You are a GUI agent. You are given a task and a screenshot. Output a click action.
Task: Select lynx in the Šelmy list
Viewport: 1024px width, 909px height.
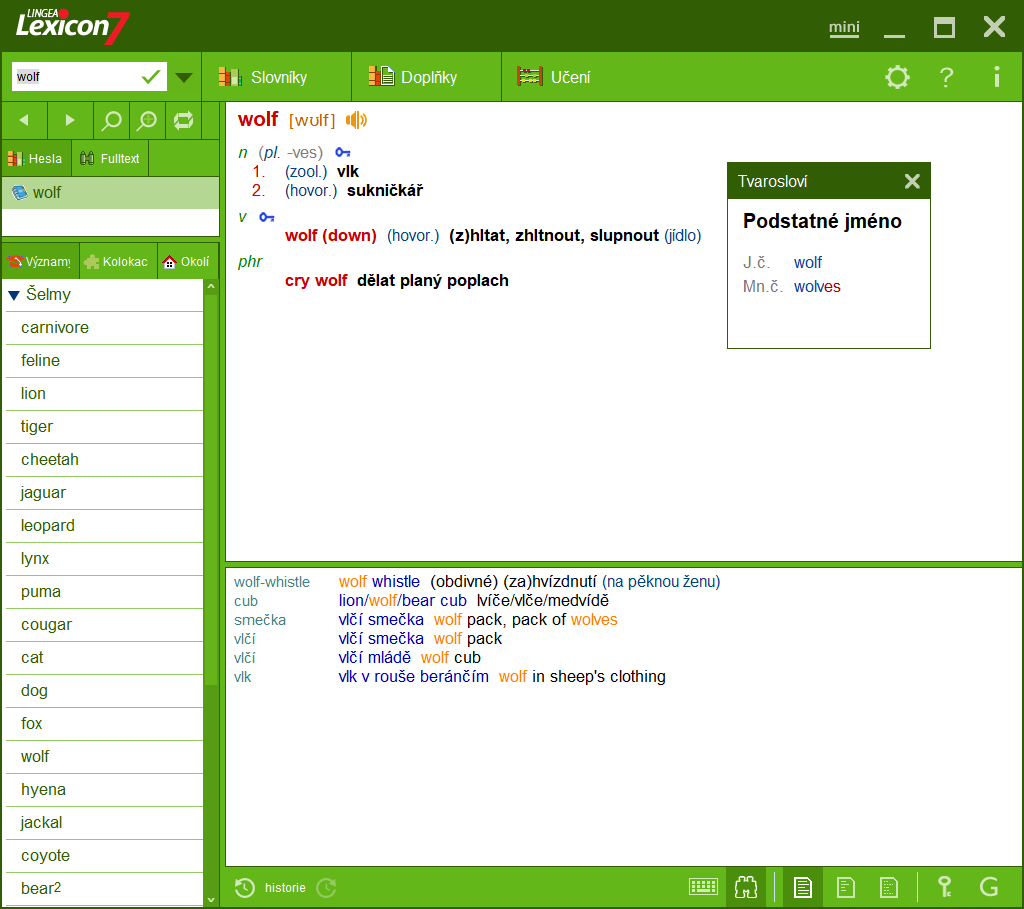point(104,558)
